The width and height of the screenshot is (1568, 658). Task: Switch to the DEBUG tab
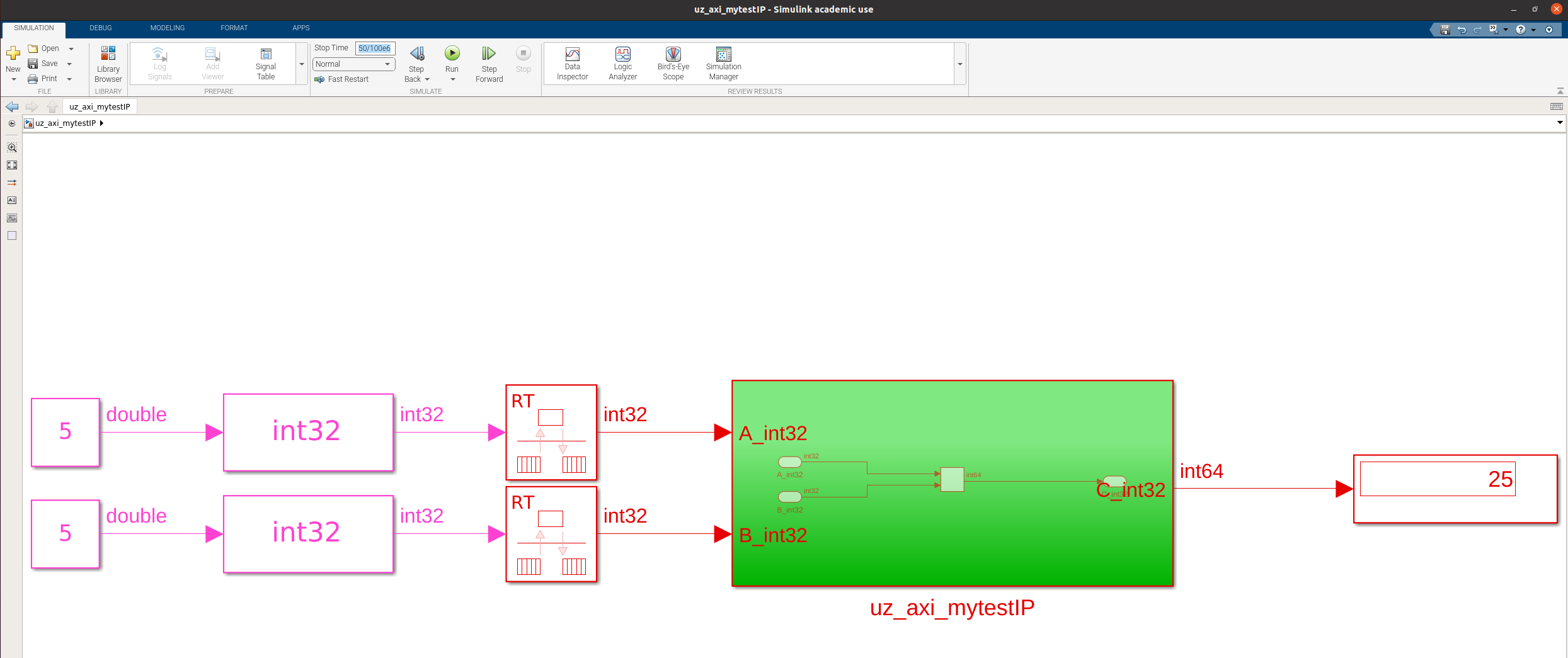pos(100,28)
